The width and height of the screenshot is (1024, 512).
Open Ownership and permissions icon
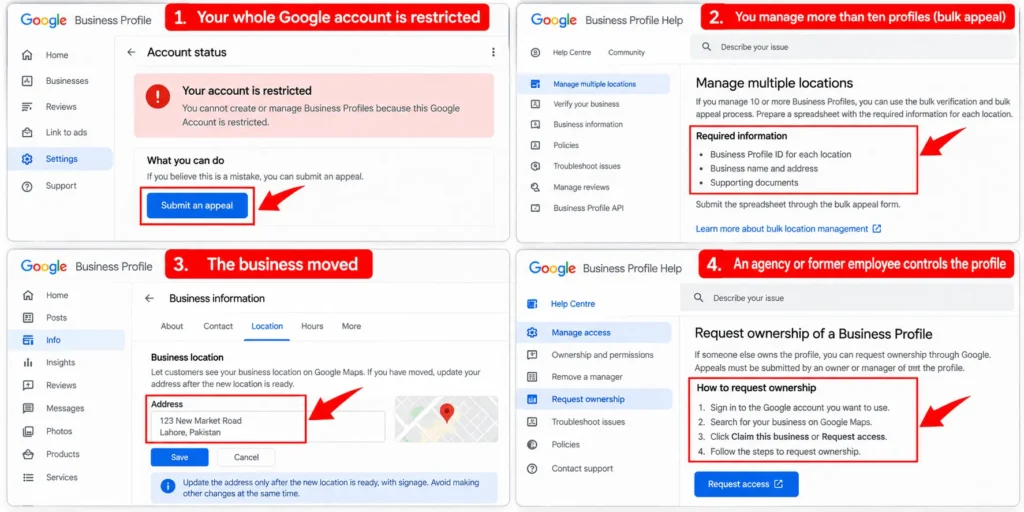coord(532,355)
